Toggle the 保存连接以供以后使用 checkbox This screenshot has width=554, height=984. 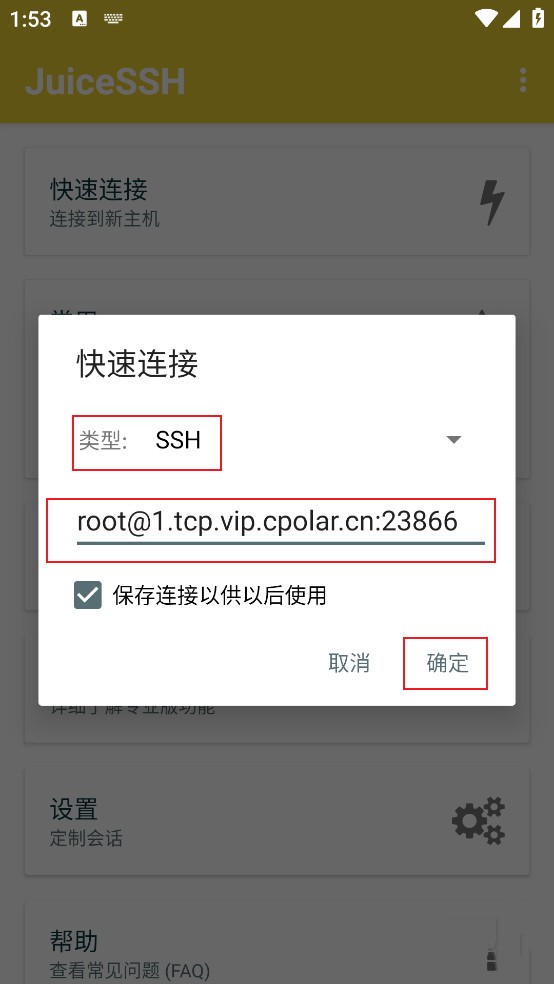click(88, 595)
